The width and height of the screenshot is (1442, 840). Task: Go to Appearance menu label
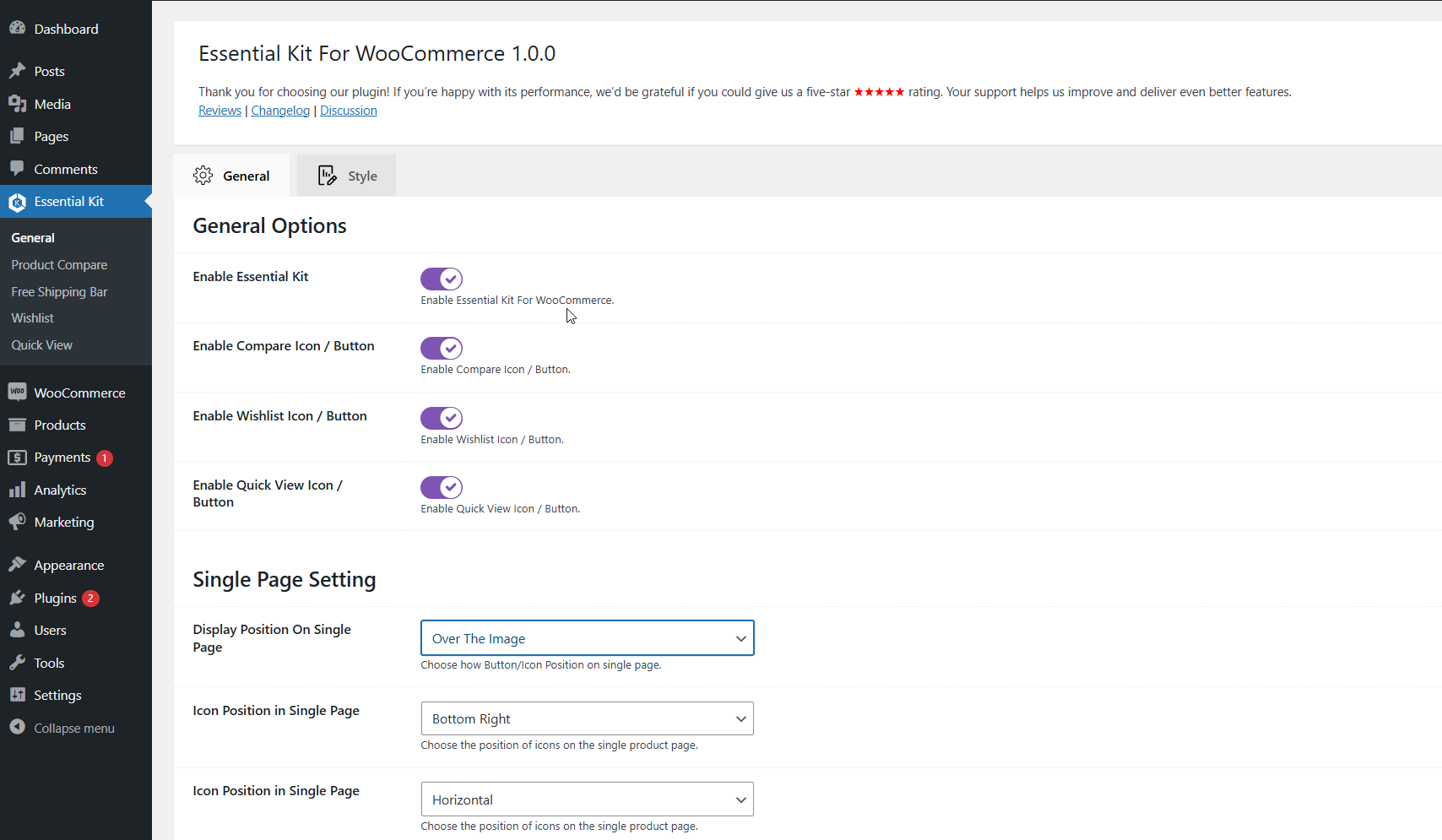(69, 566)
